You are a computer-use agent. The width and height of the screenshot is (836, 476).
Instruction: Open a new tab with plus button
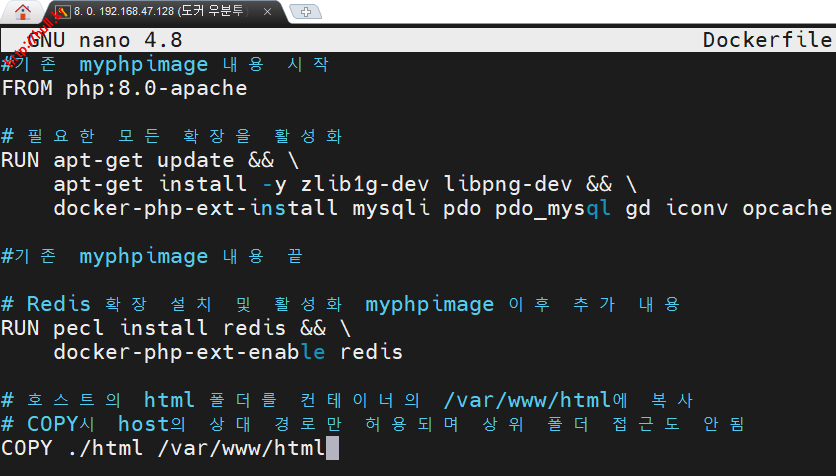point(305,12)
